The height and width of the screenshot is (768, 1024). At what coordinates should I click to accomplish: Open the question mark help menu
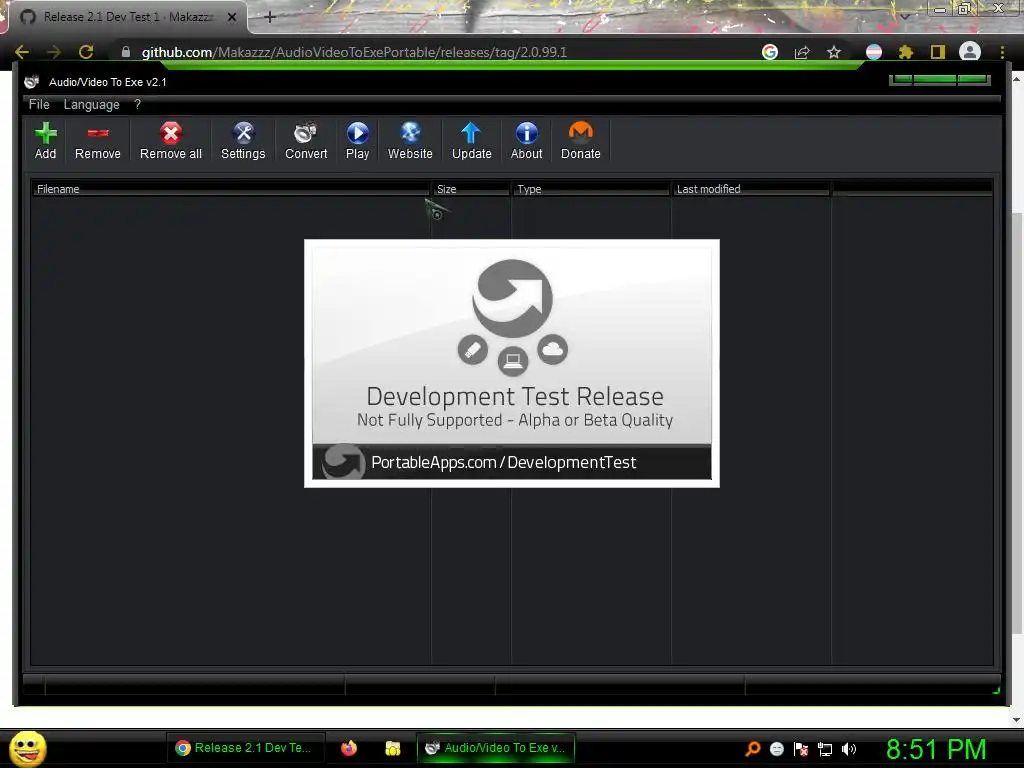pos(137,104)
